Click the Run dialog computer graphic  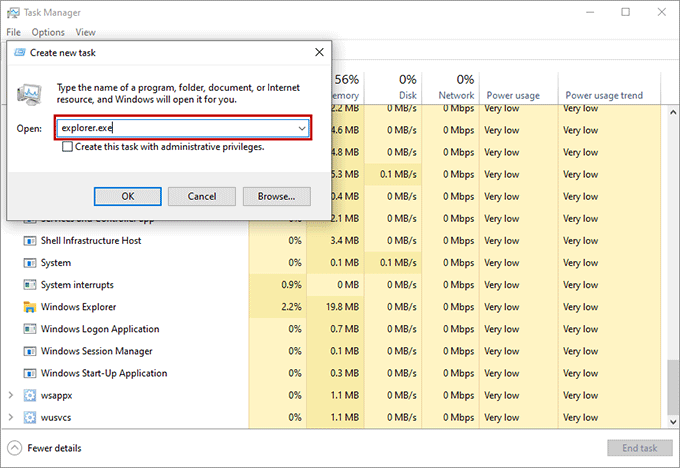tap(29, 95)
